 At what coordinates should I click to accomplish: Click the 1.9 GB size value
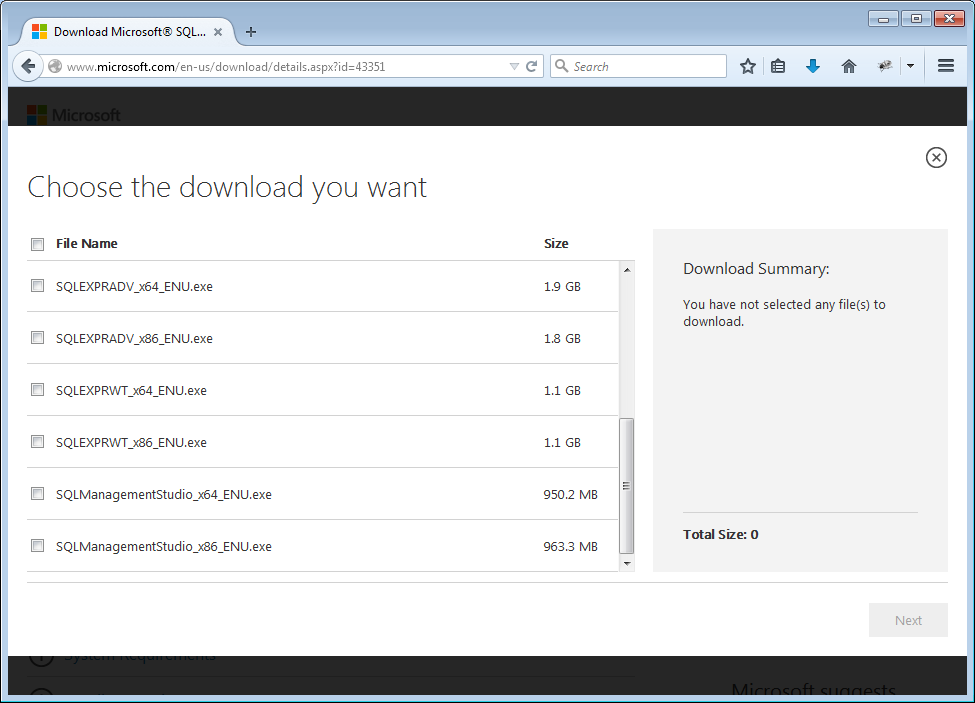(x=562, y=287)
